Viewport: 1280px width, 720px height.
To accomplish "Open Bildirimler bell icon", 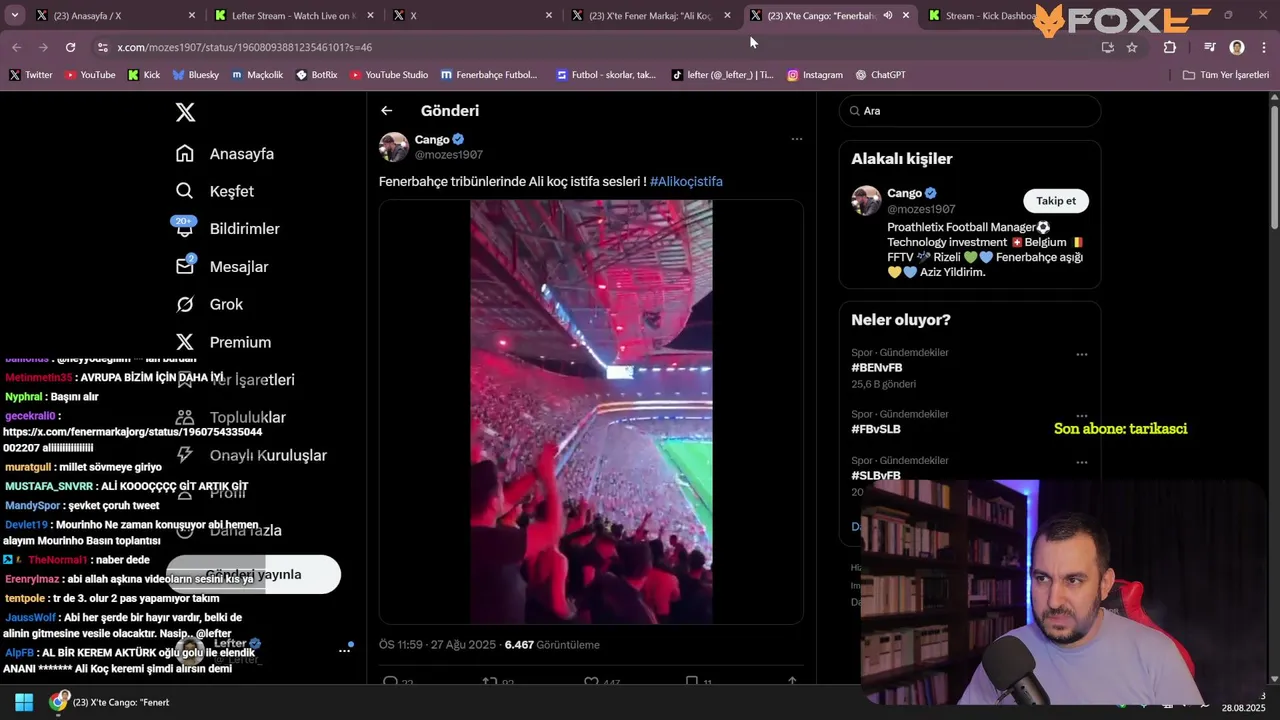I will tap(184, 228).
